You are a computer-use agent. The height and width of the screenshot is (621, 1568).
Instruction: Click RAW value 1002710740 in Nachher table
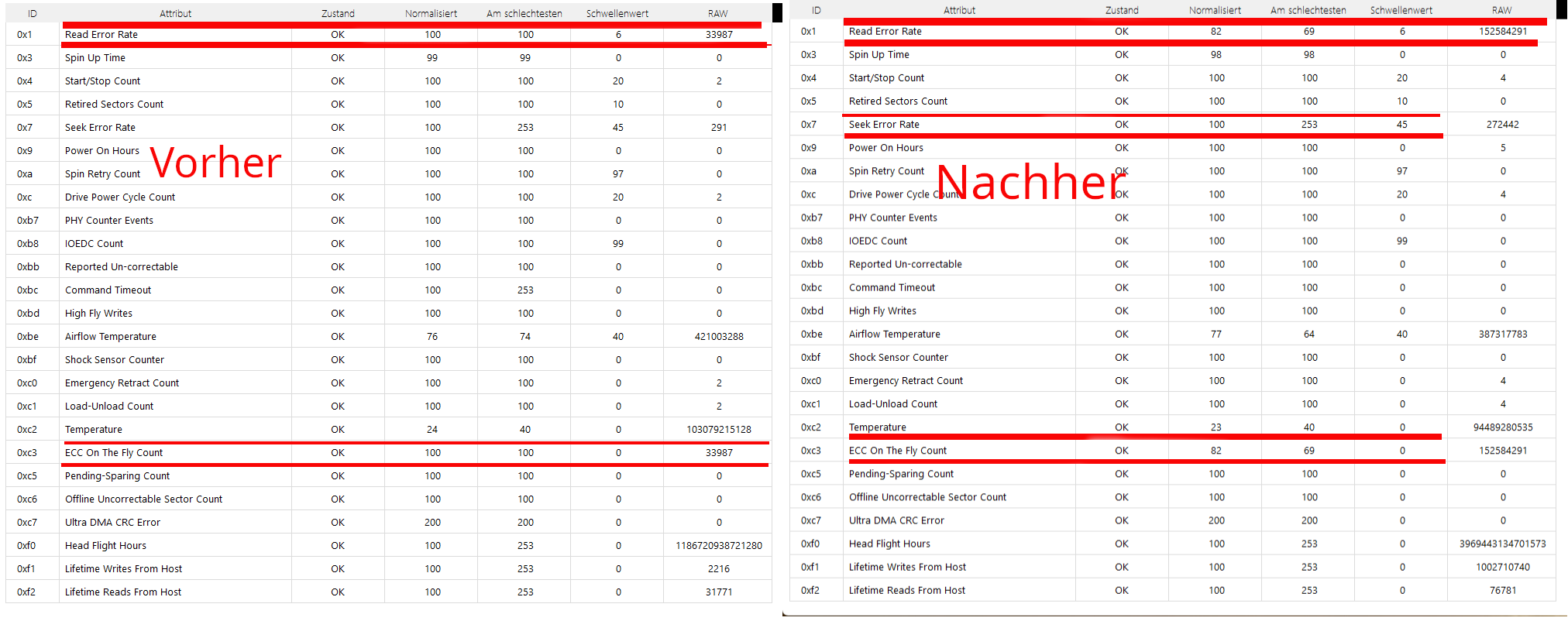tap(1503, 567)
